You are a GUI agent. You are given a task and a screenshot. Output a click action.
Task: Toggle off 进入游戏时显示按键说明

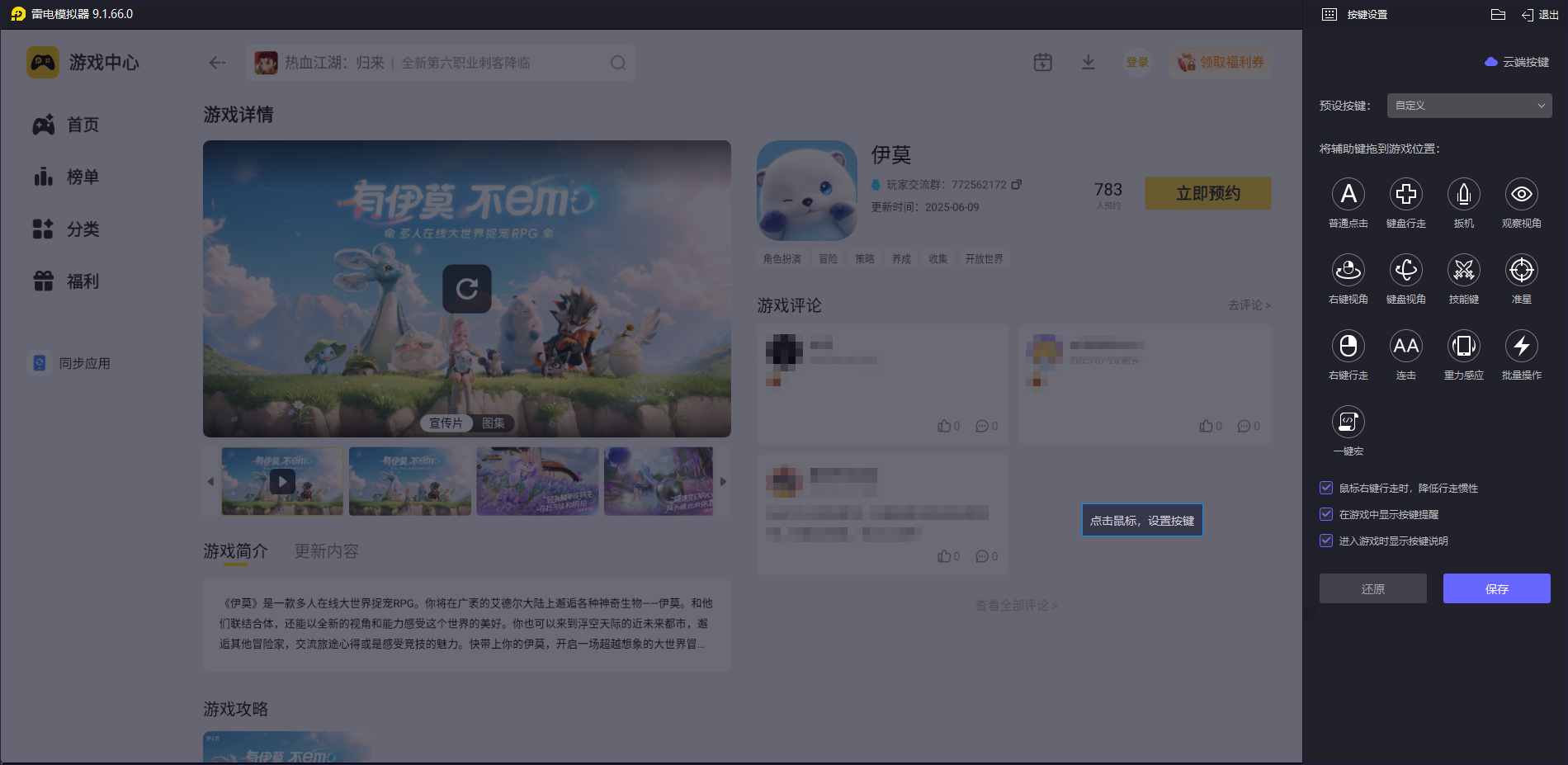[x=1326, y=541]
